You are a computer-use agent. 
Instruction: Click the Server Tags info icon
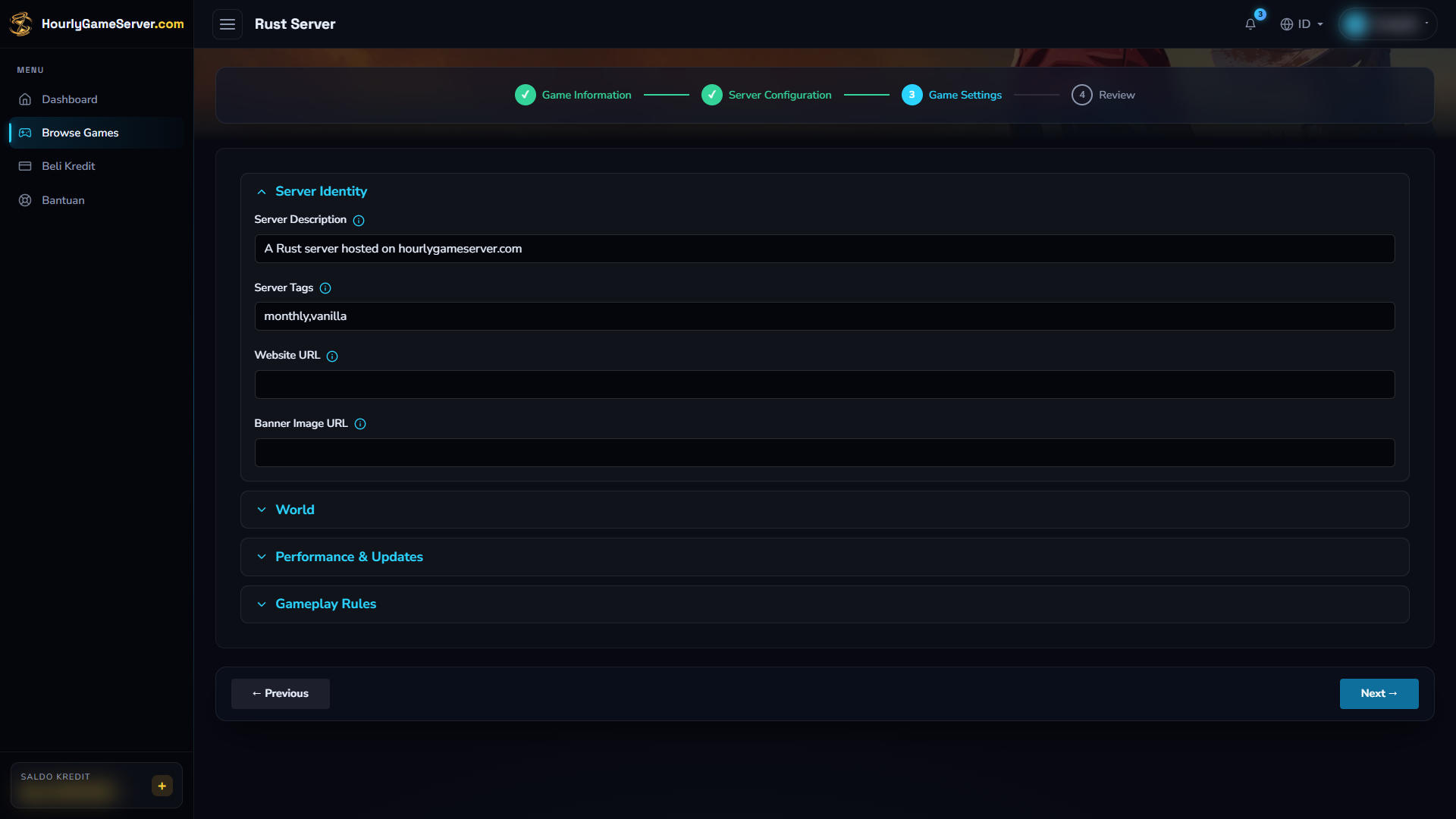(x=325, y=288)
